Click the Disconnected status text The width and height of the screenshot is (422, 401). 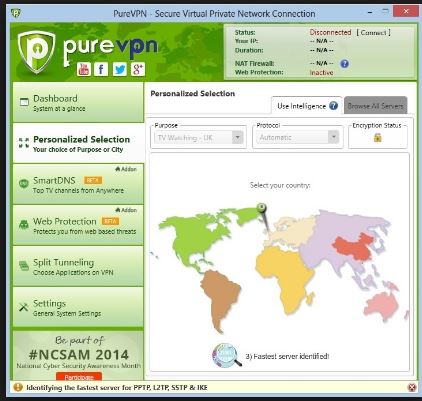pos(330,32)
